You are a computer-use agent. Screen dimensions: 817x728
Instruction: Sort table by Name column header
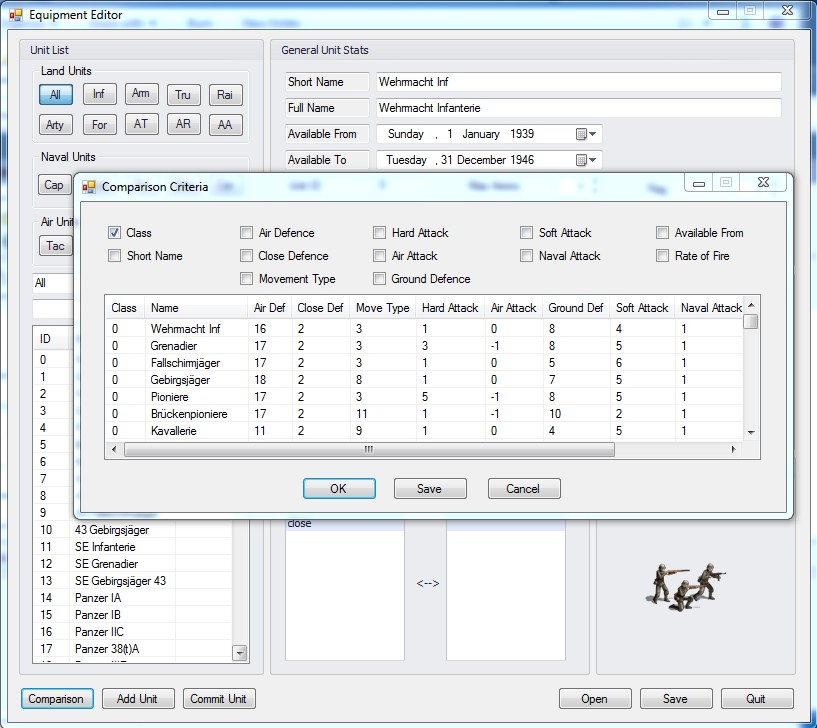click(195, 308)
